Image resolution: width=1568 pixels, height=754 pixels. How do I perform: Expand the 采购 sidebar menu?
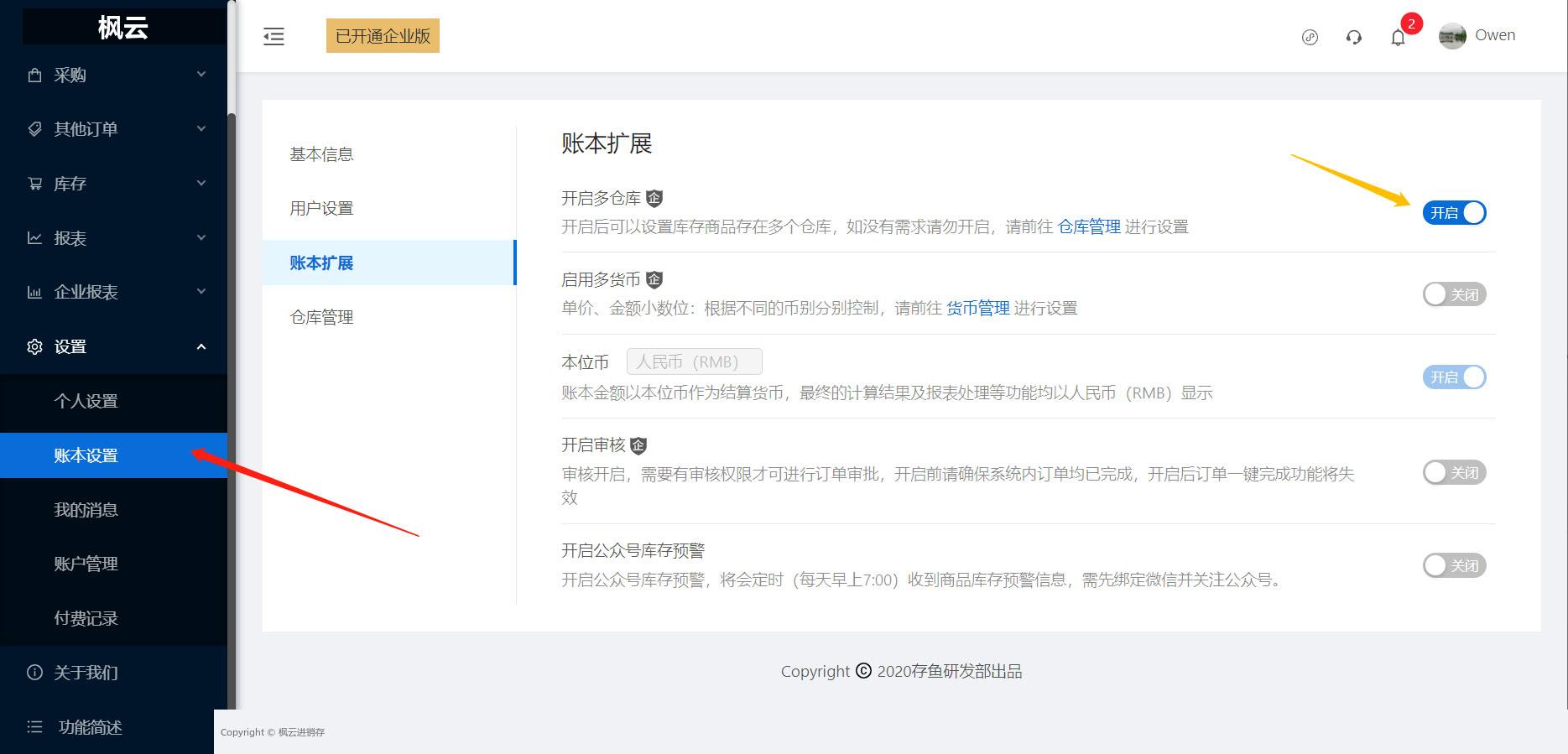[114, 75]
